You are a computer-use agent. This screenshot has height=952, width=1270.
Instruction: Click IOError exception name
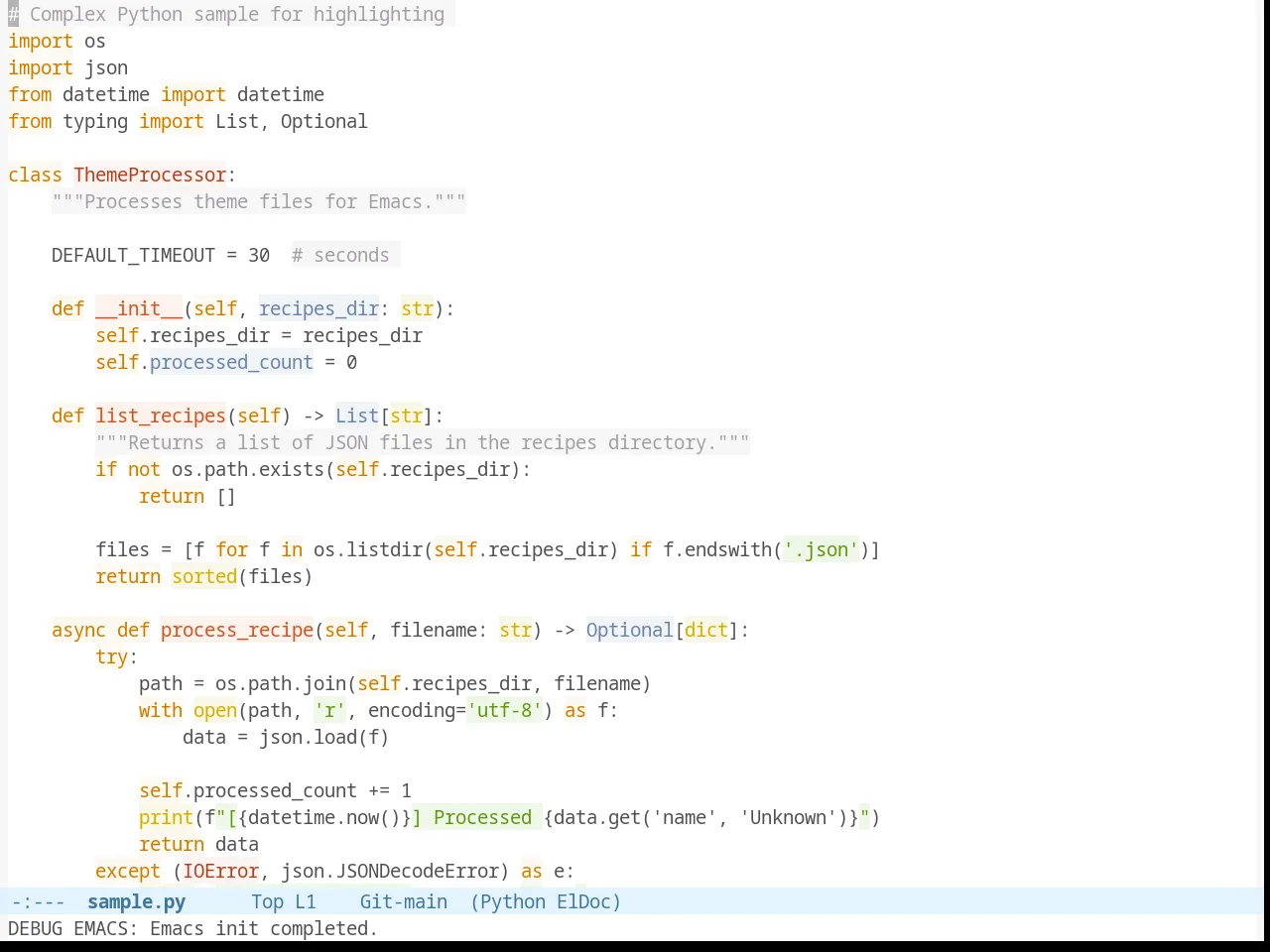click(220, 871)
